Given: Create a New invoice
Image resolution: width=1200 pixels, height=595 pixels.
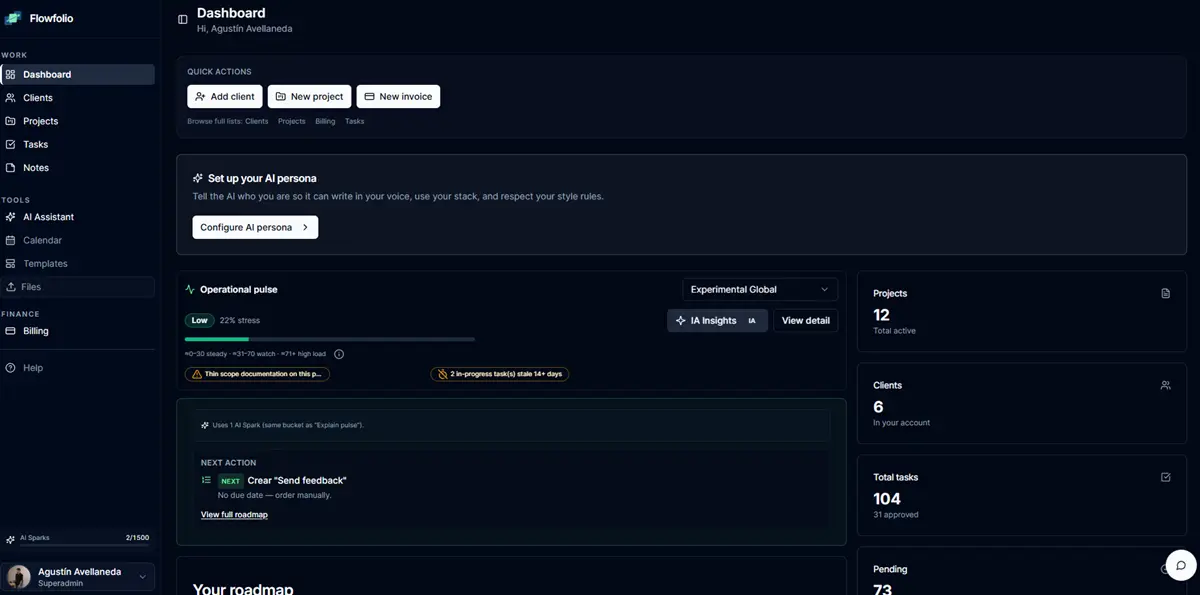Looking at the screenshot, I should point(398,96).
